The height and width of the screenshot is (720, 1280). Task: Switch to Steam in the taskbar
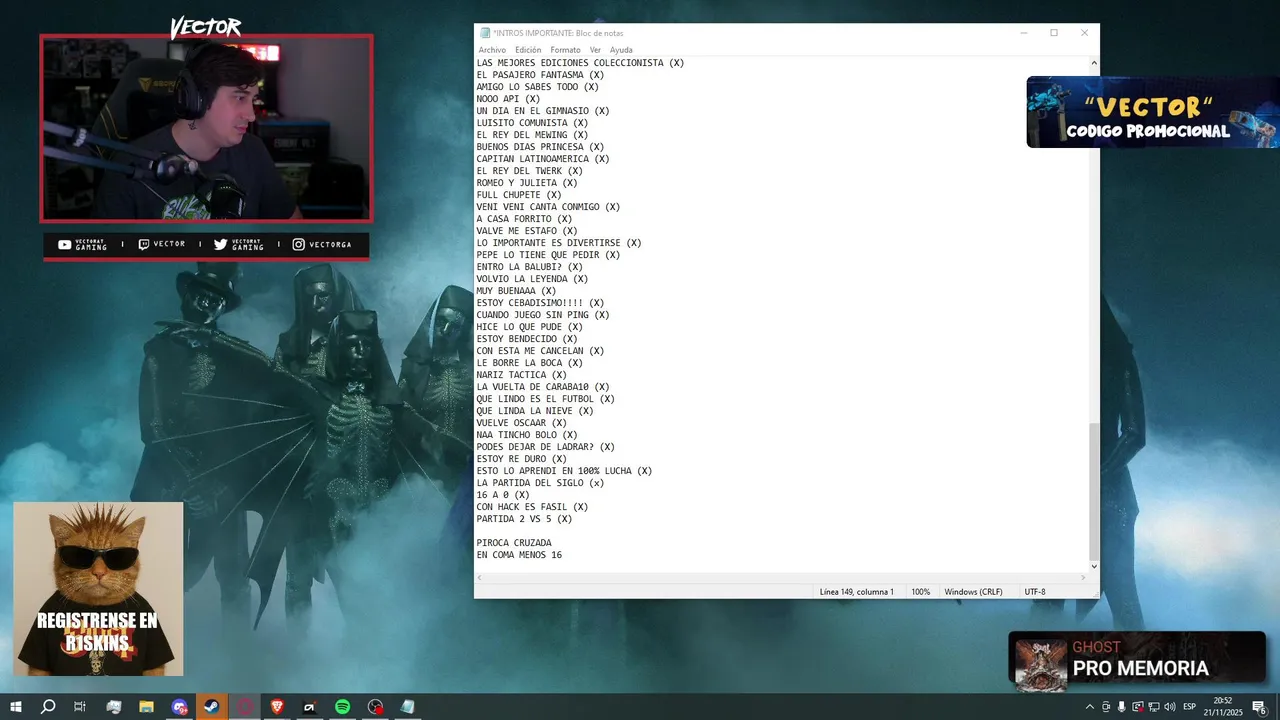point(212,707)
